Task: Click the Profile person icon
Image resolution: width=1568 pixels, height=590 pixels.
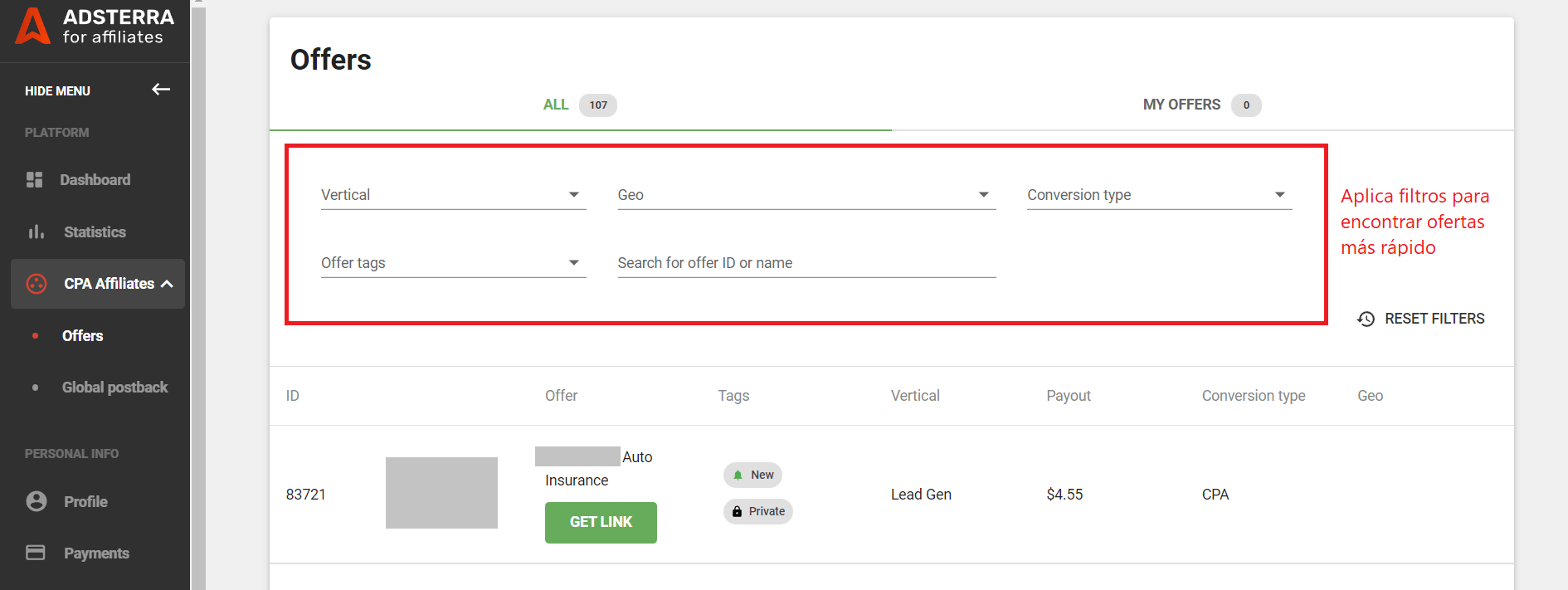Action: [37, 501]
